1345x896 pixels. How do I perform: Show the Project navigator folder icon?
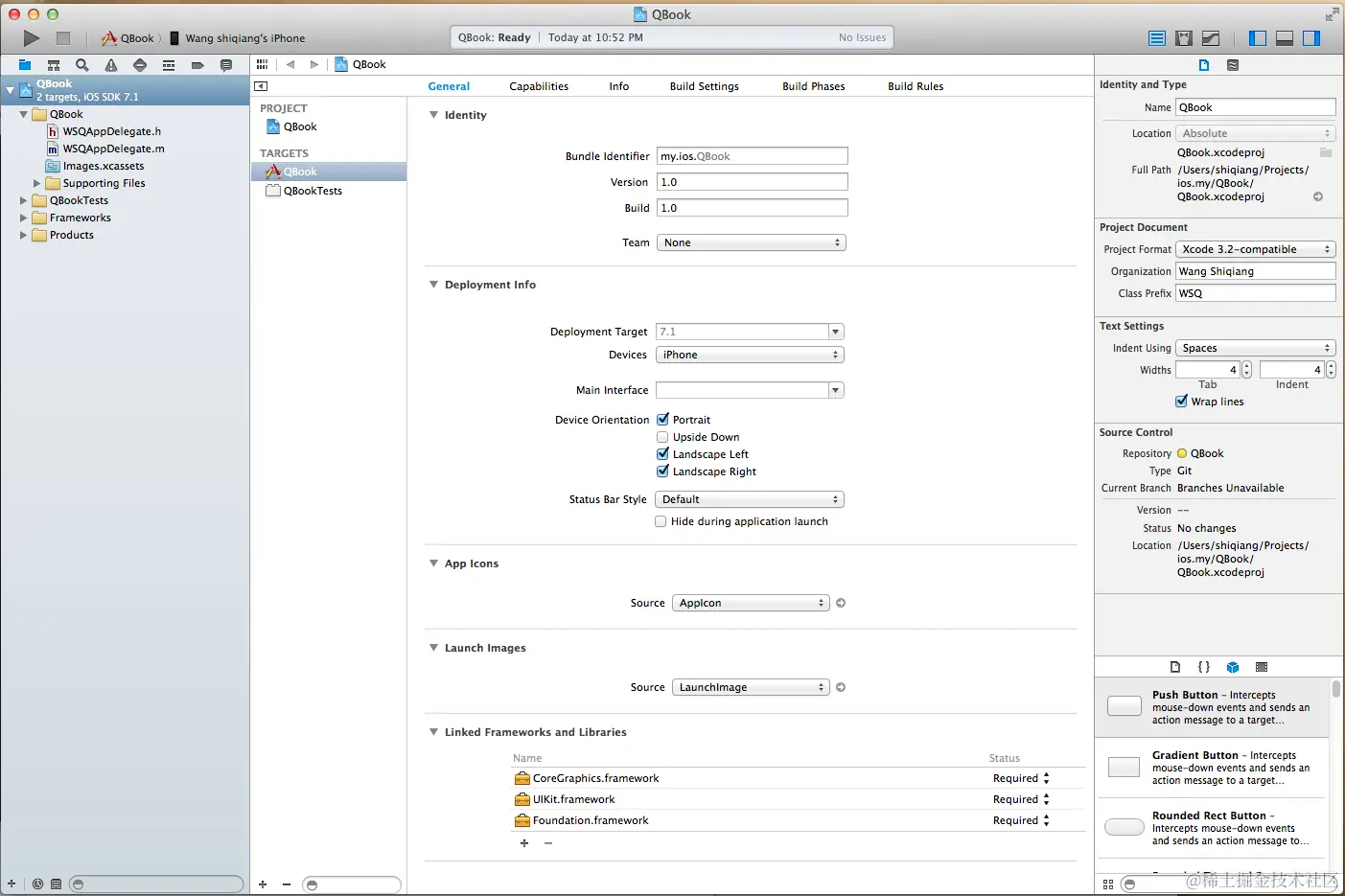[x=25, y=65]
